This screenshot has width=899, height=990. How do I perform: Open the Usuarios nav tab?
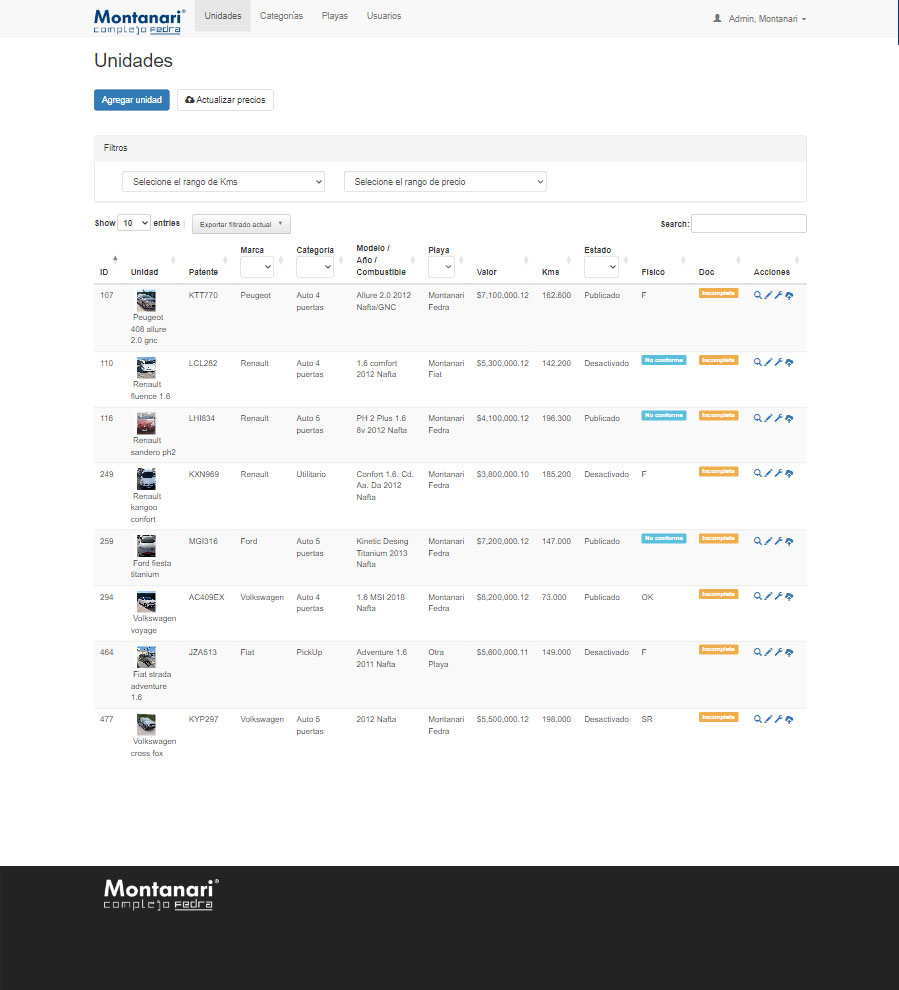coord(384,16)
